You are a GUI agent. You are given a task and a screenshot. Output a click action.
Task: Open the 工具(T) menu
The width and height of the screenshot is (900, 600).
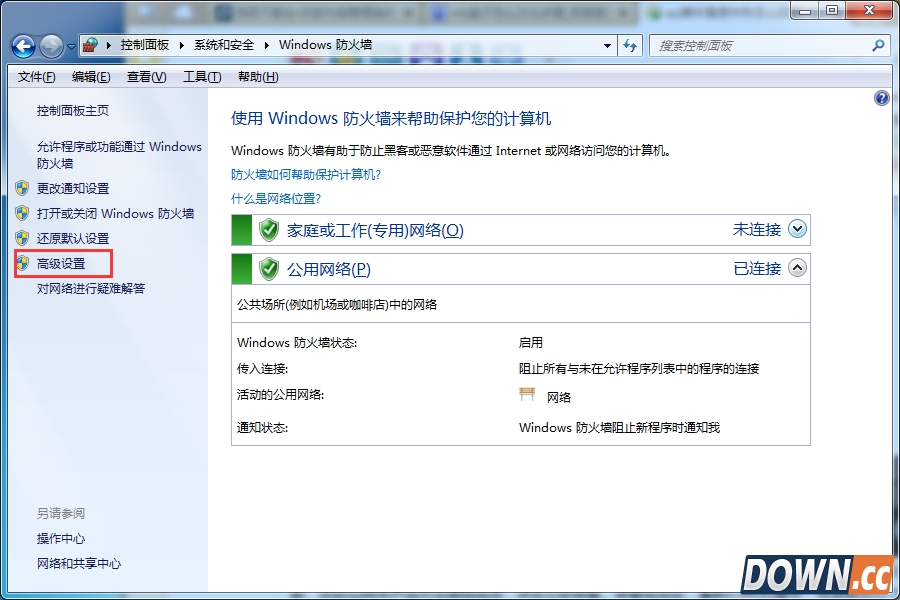201,77
